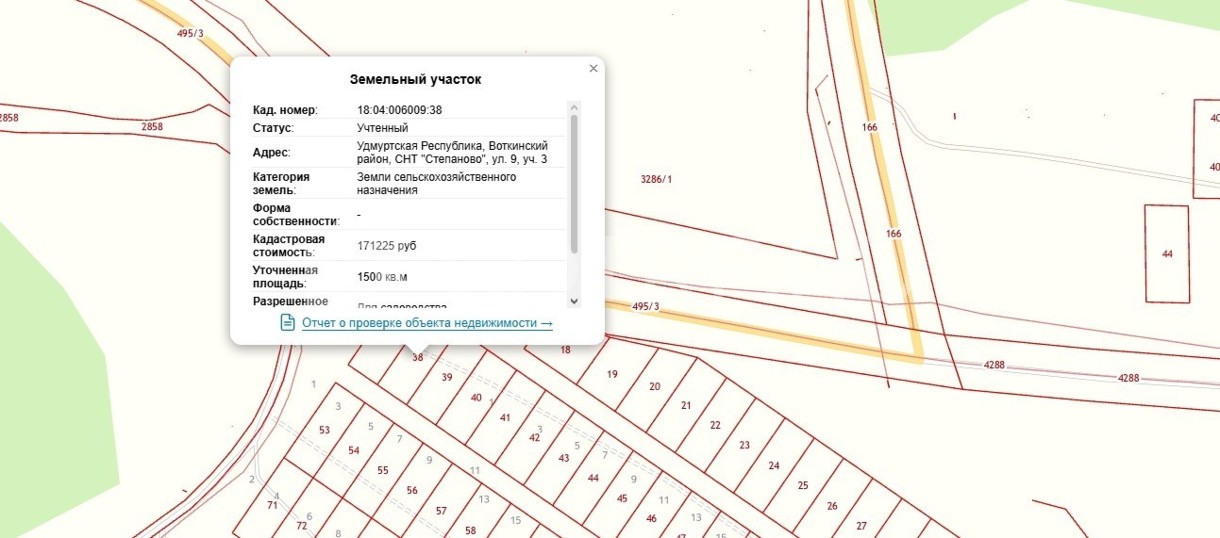Close the Земельный участок popup
Image resolution: width=1220 pixels, height=538 pixels.
point(593,69)
